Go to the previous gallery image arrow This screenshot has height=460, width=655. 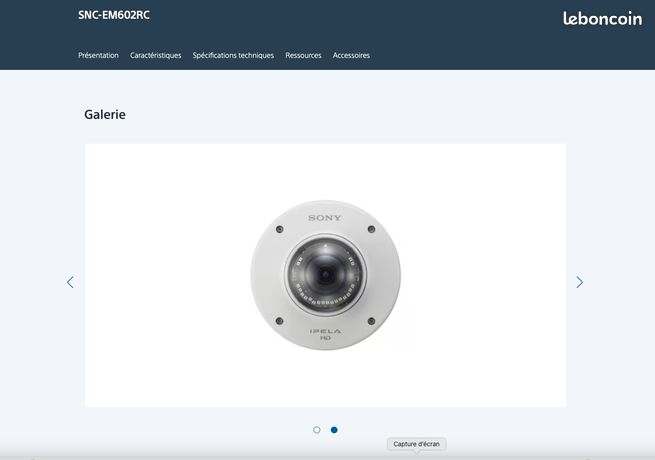coord(70,282)
